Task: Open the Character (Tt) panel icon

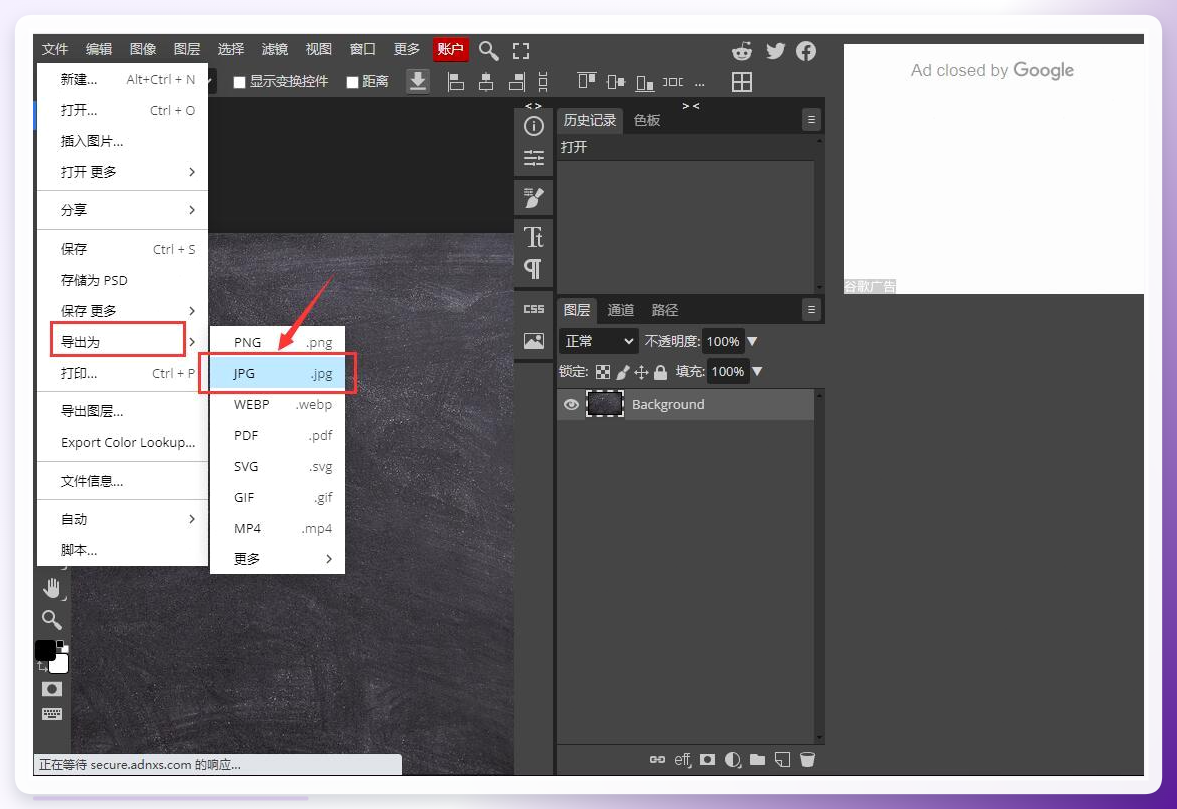Action: (x=534, y=237)
